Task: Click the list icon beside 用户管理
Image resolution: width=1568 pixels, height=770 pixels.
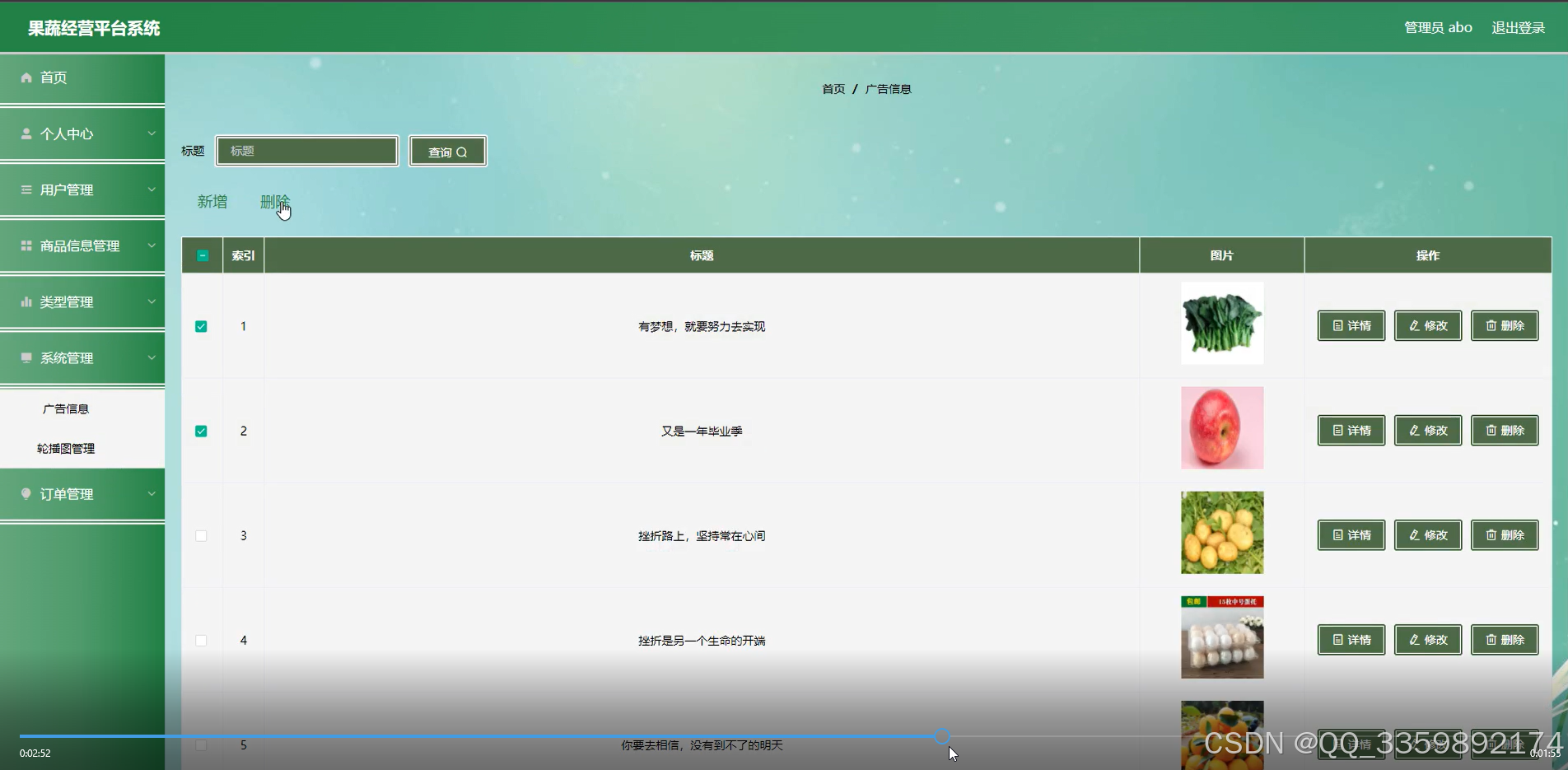Action: click(26, 189)
